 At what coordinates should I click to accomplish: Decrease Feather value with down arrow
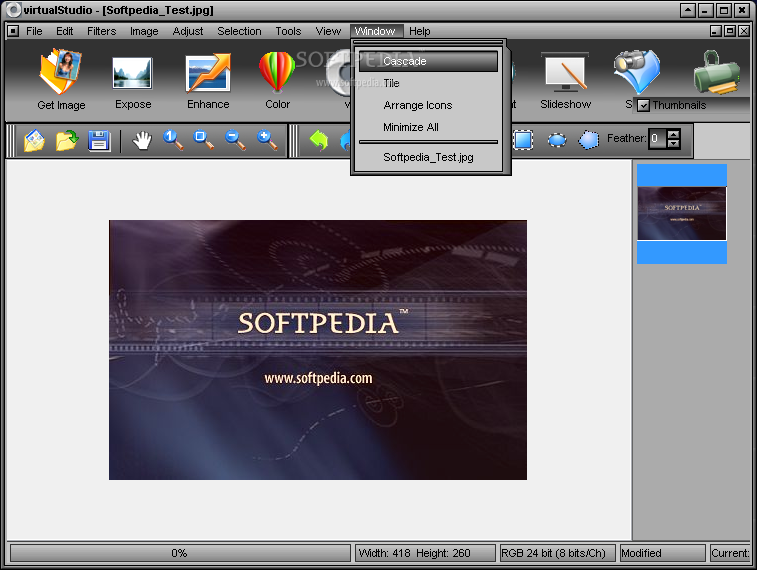[x=673, y=144]
